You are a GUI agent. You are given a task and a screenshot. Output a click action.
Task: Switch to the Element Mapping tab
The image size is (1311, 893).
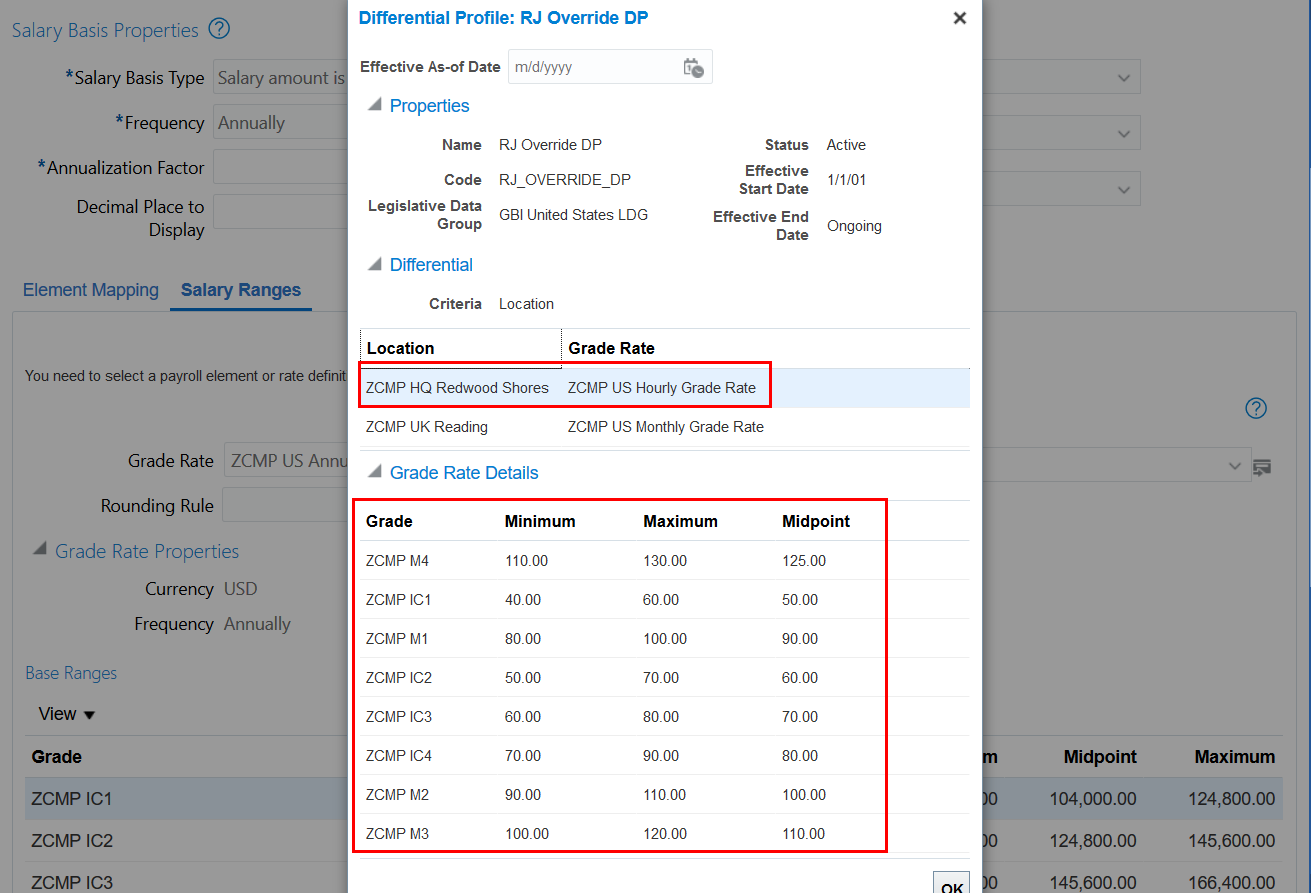[x=91, y=290]
